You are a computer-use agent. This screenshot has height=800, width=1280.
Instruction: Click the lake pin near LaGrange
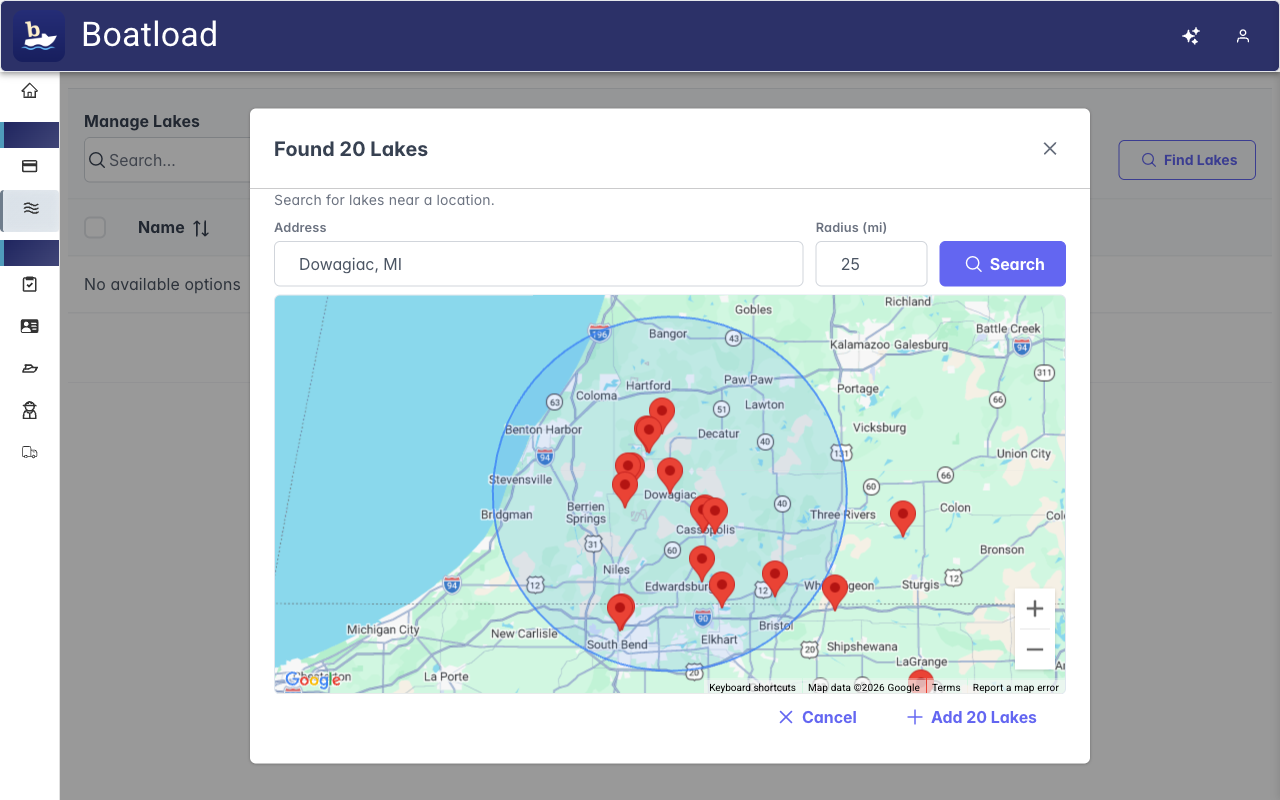click(x=921, y=682)
